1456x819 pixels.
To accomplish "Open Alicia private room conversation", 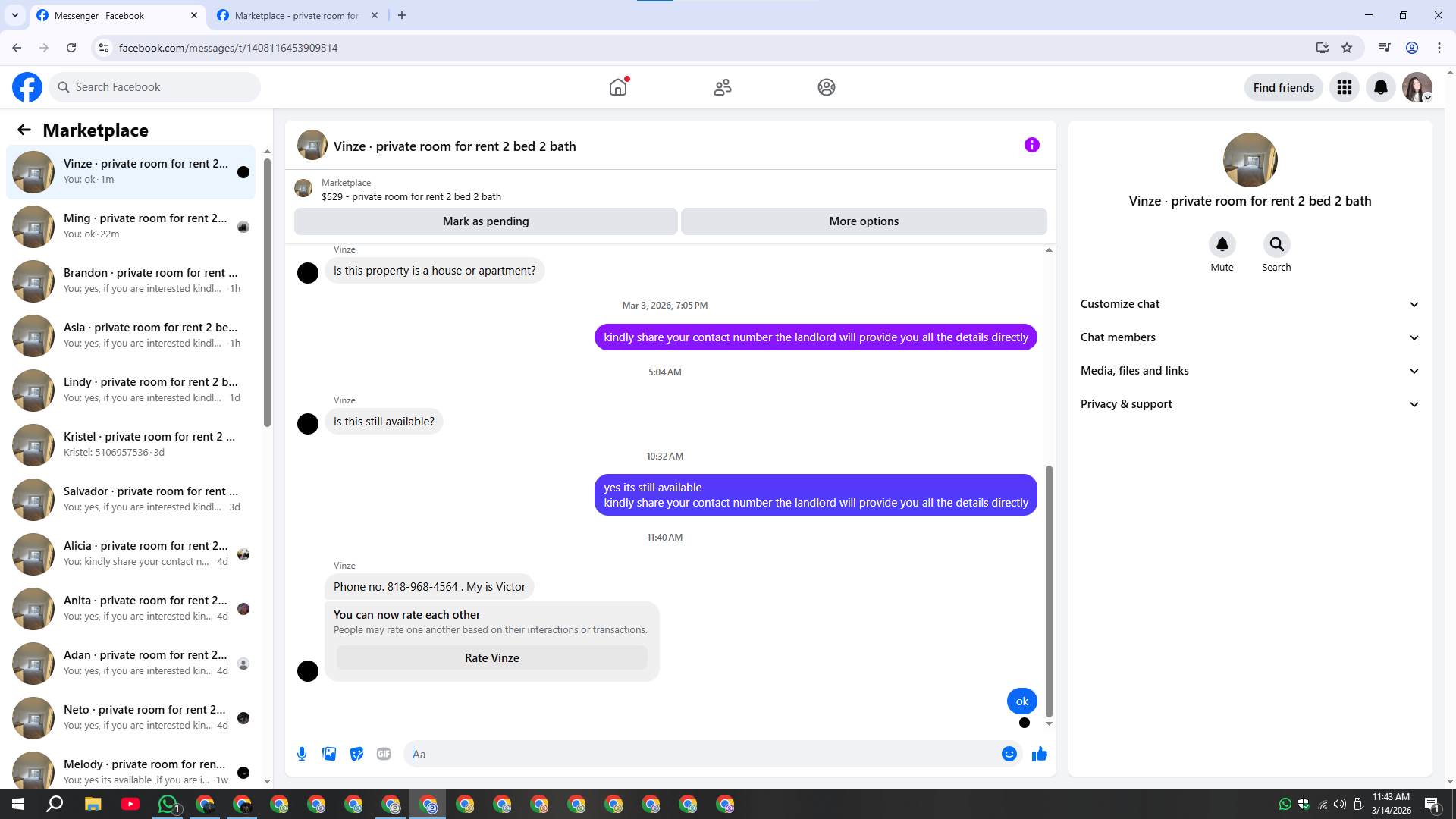I will pos(131,554).
